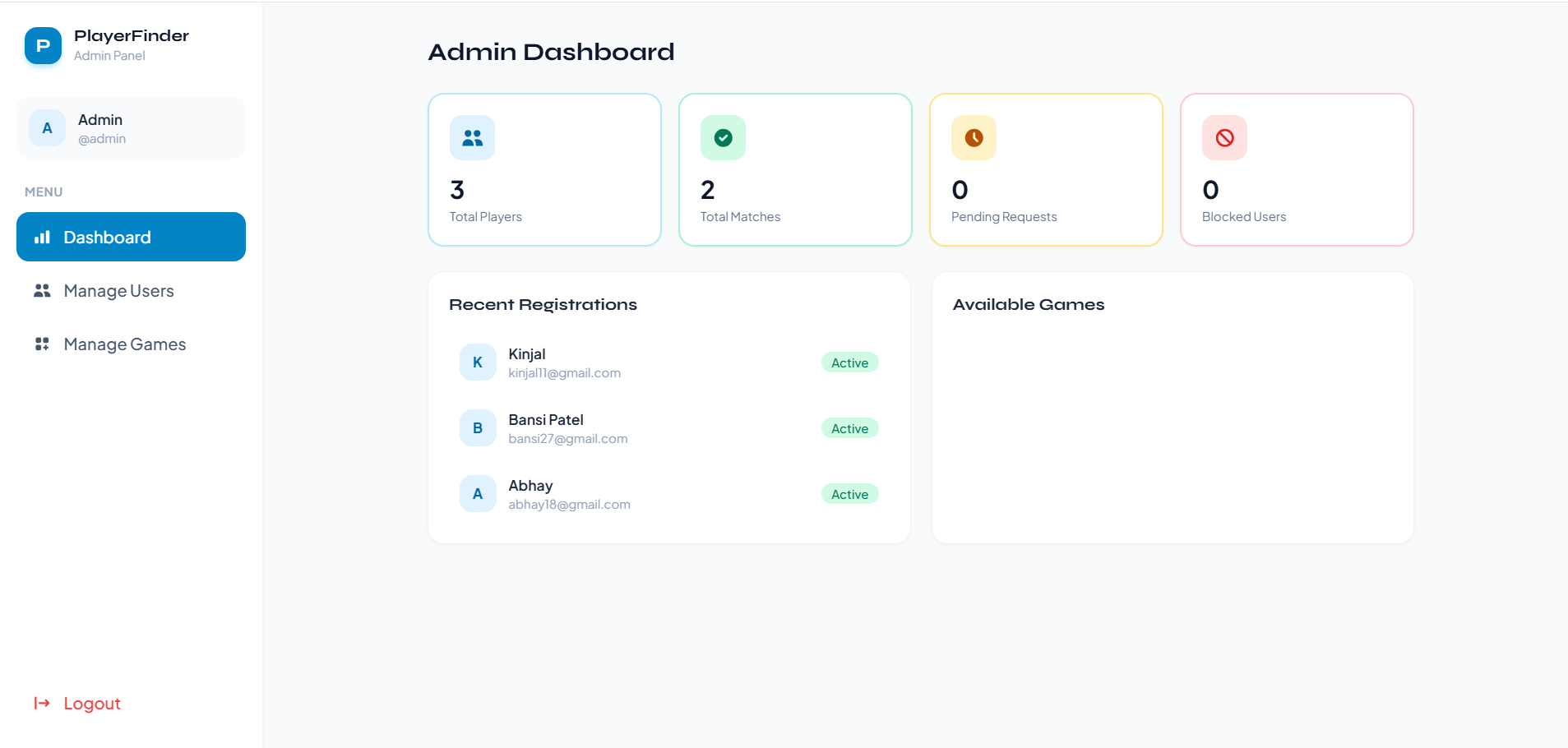Click the name Bansi Patel
The height and width of the screenshot is (748, 1568).
(546, 420)
